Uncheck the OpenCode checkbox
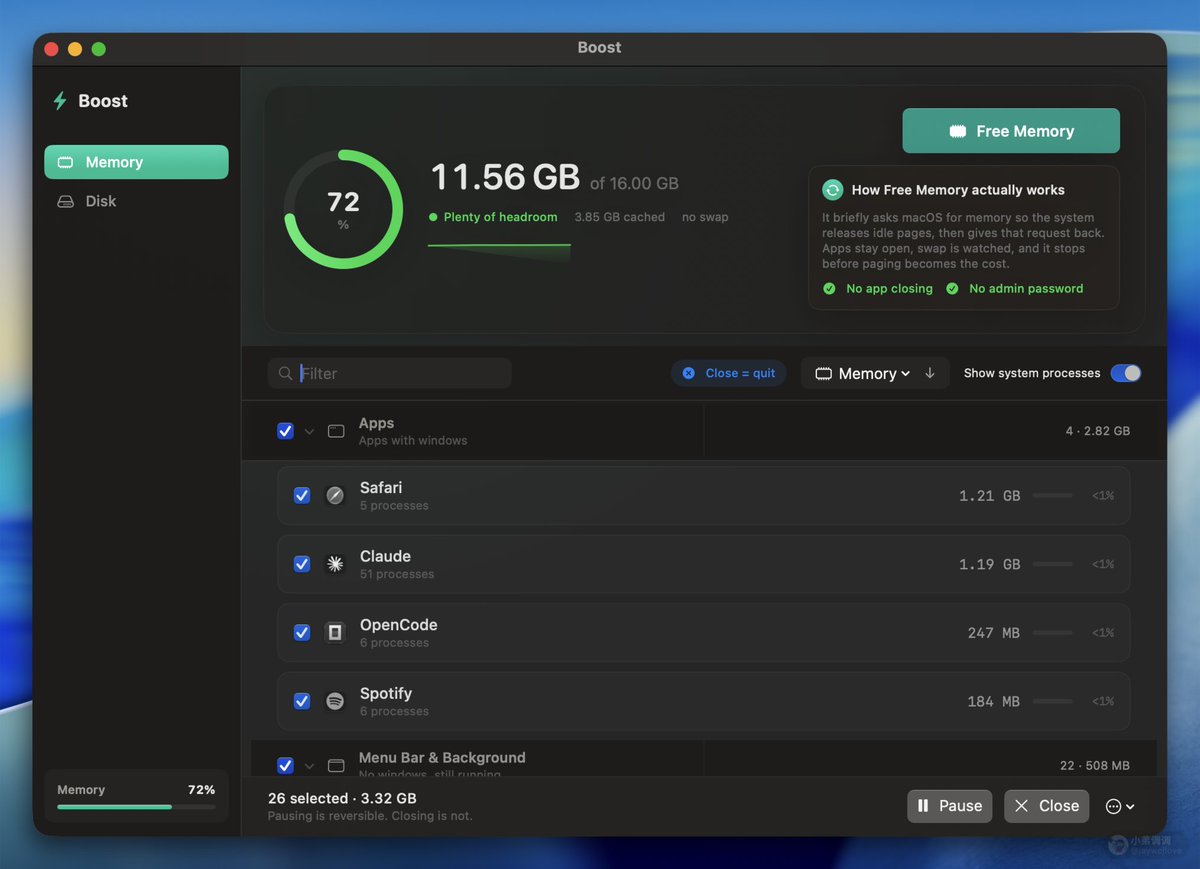 (302, 632)
